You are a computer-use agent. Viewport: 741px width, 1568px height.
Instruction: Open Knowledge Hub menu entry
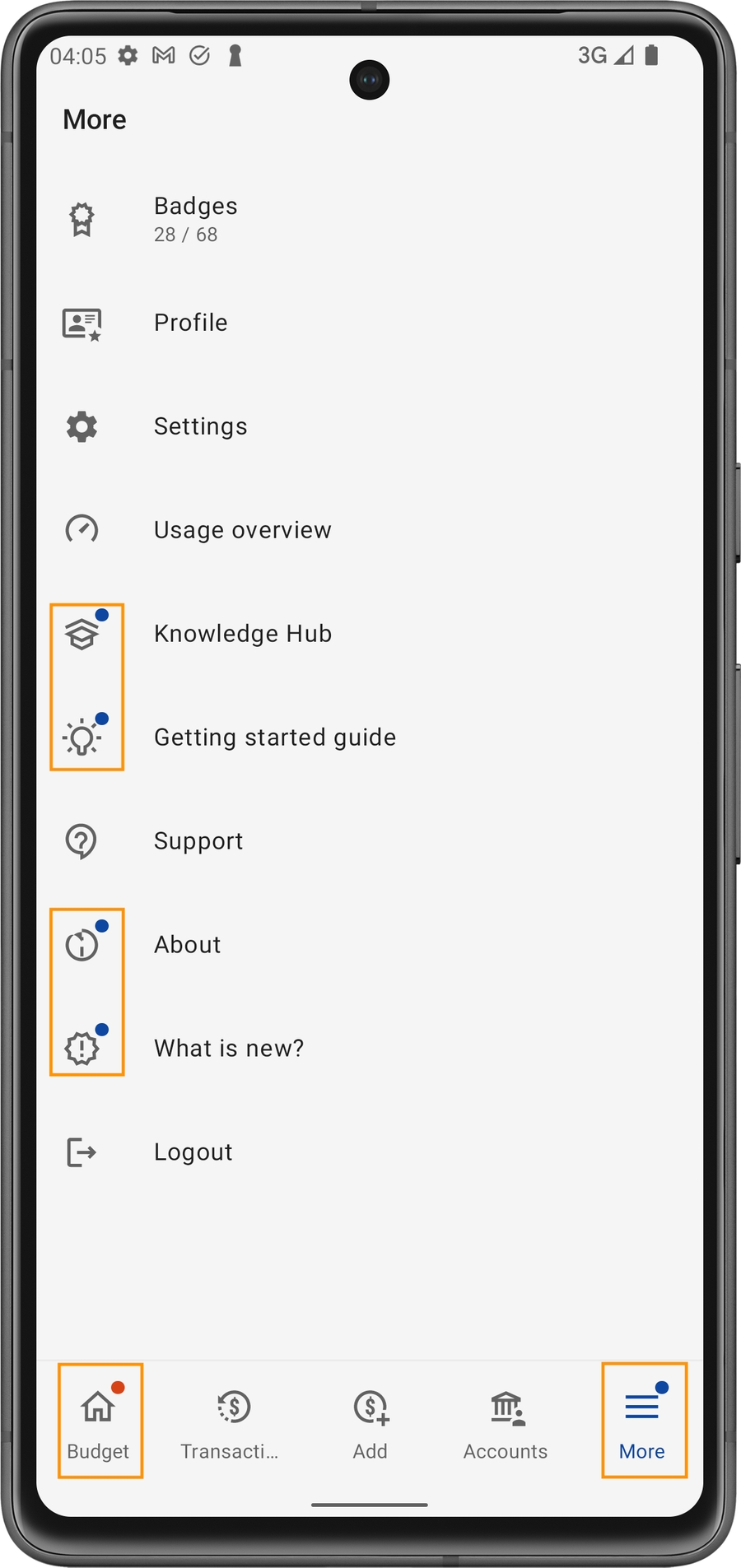243,634
